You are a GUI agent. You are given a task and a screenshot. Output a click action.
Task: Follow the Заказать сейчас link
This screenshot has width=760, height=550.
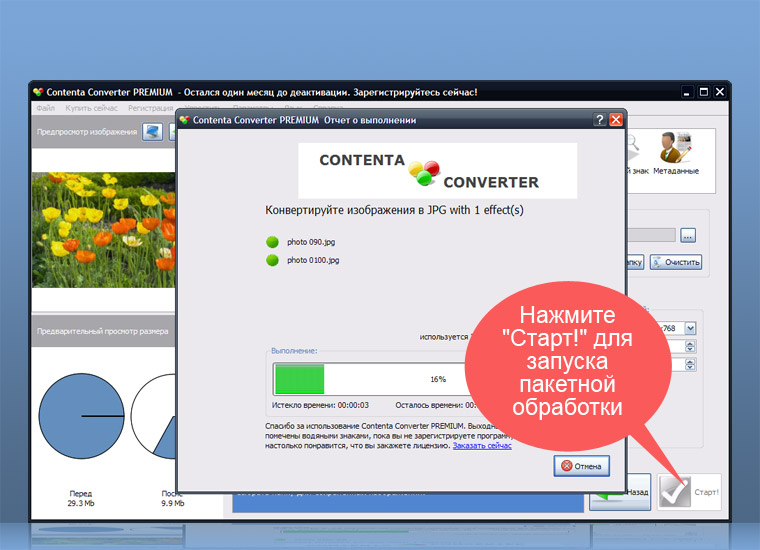coord(482,445)
